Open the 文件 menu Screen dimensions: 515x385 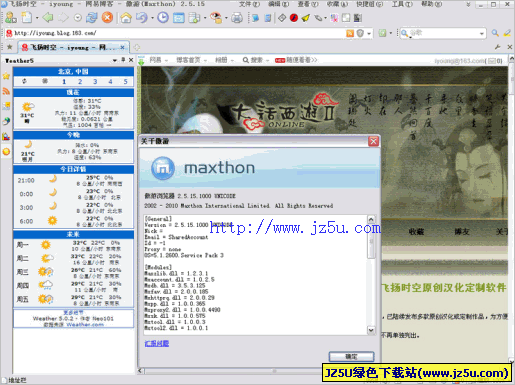pyautogui.click(x=249, y=4)
